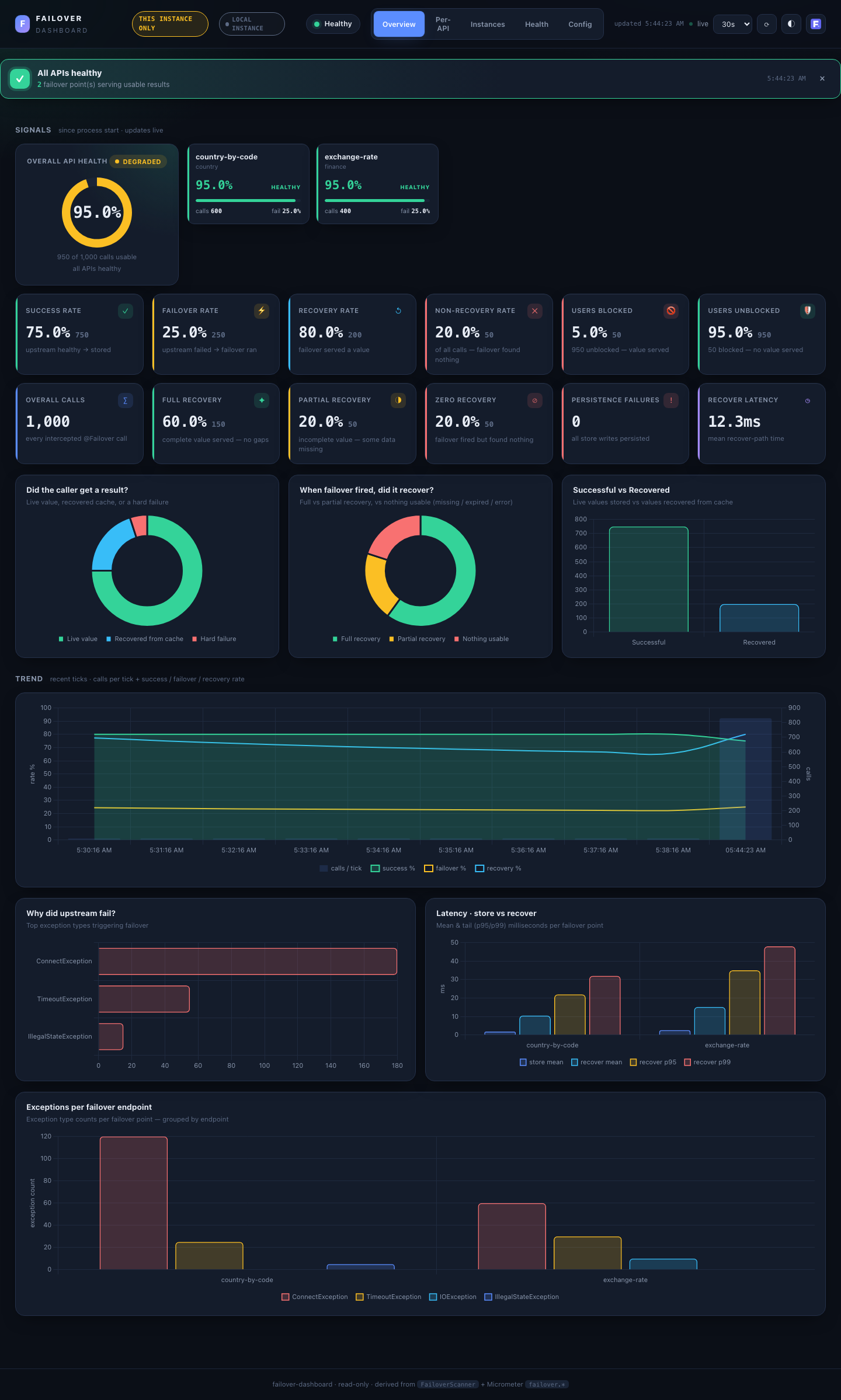
Task: Switch to the Health tab
Action: click(x=537, y=24)
